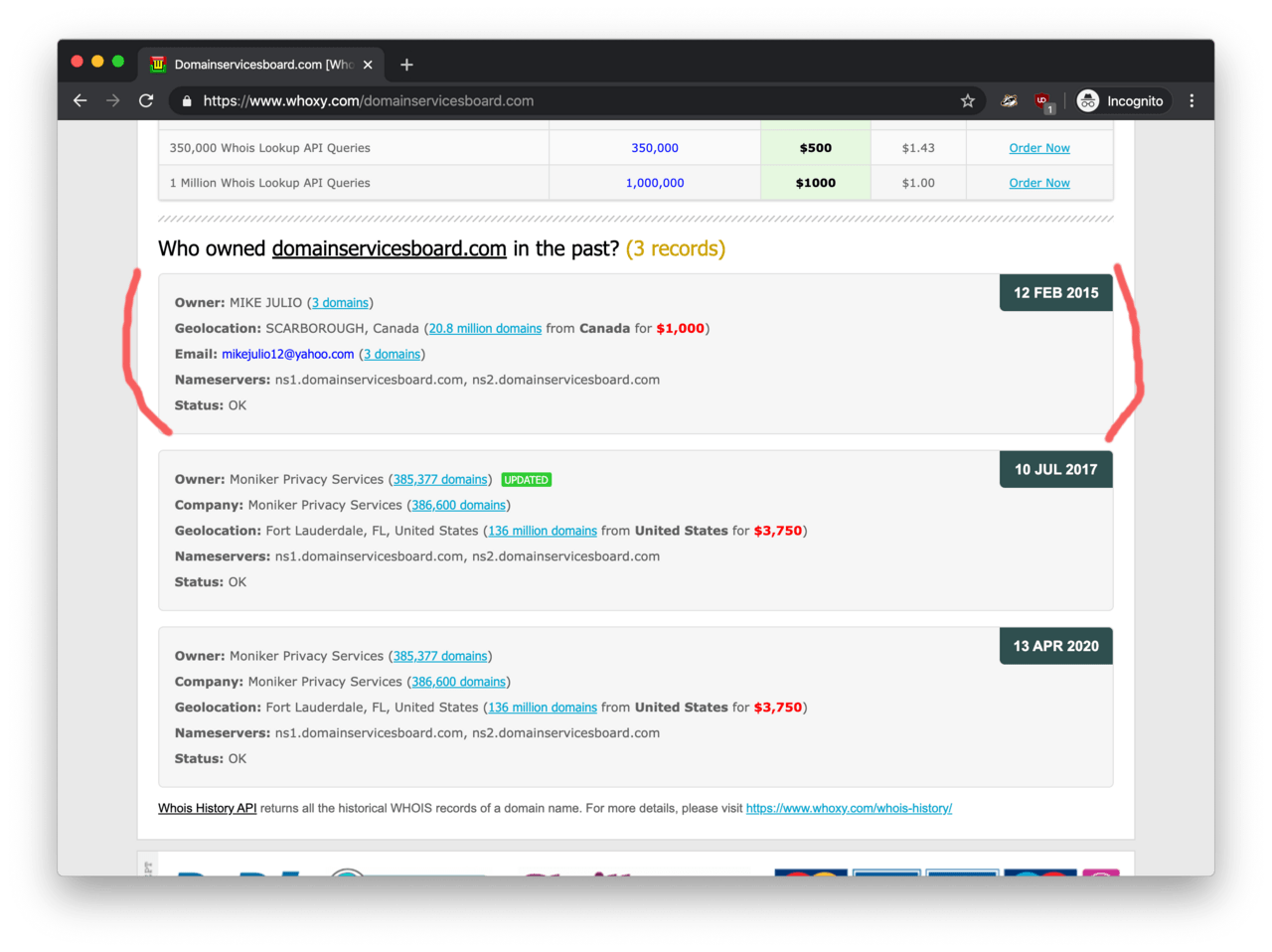Open 385,377 domains link in 2017 record
Image resolution: width=1272 pixels, height=952 pixels.
440,480
